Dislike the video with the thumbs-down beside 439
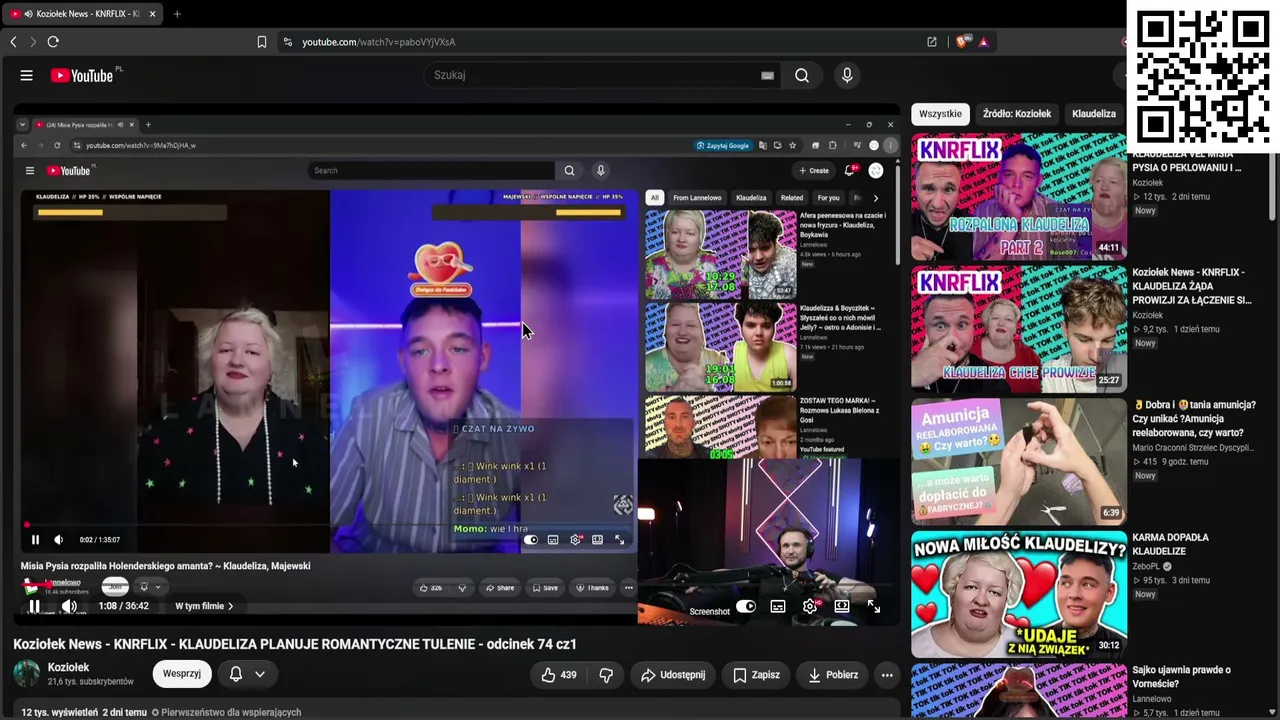Image resolution: width=1280 pixels, height=720 pixels. tap(605, 675)
